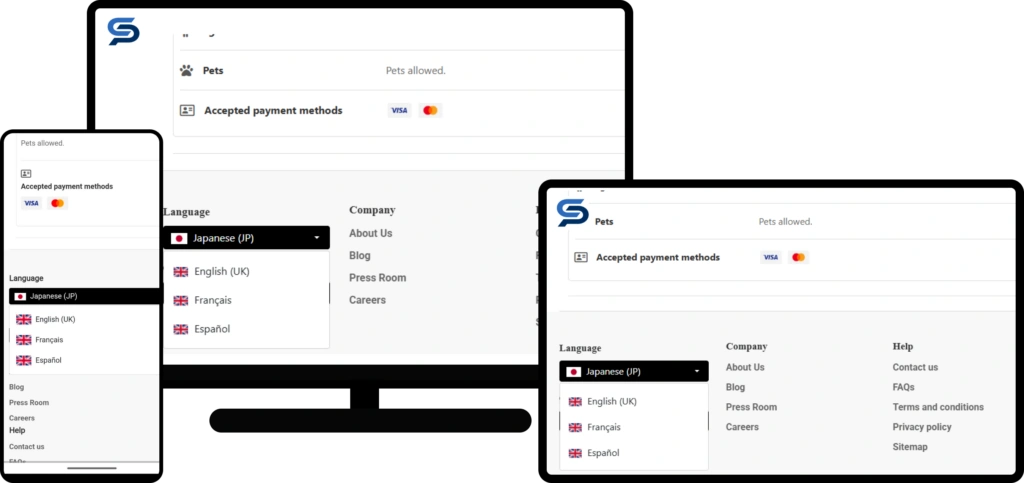The height and width of the screenshot is (483, 1024).
Task: Open the Sitemap link in the tablet footer
Action: [x=909, y=447]
